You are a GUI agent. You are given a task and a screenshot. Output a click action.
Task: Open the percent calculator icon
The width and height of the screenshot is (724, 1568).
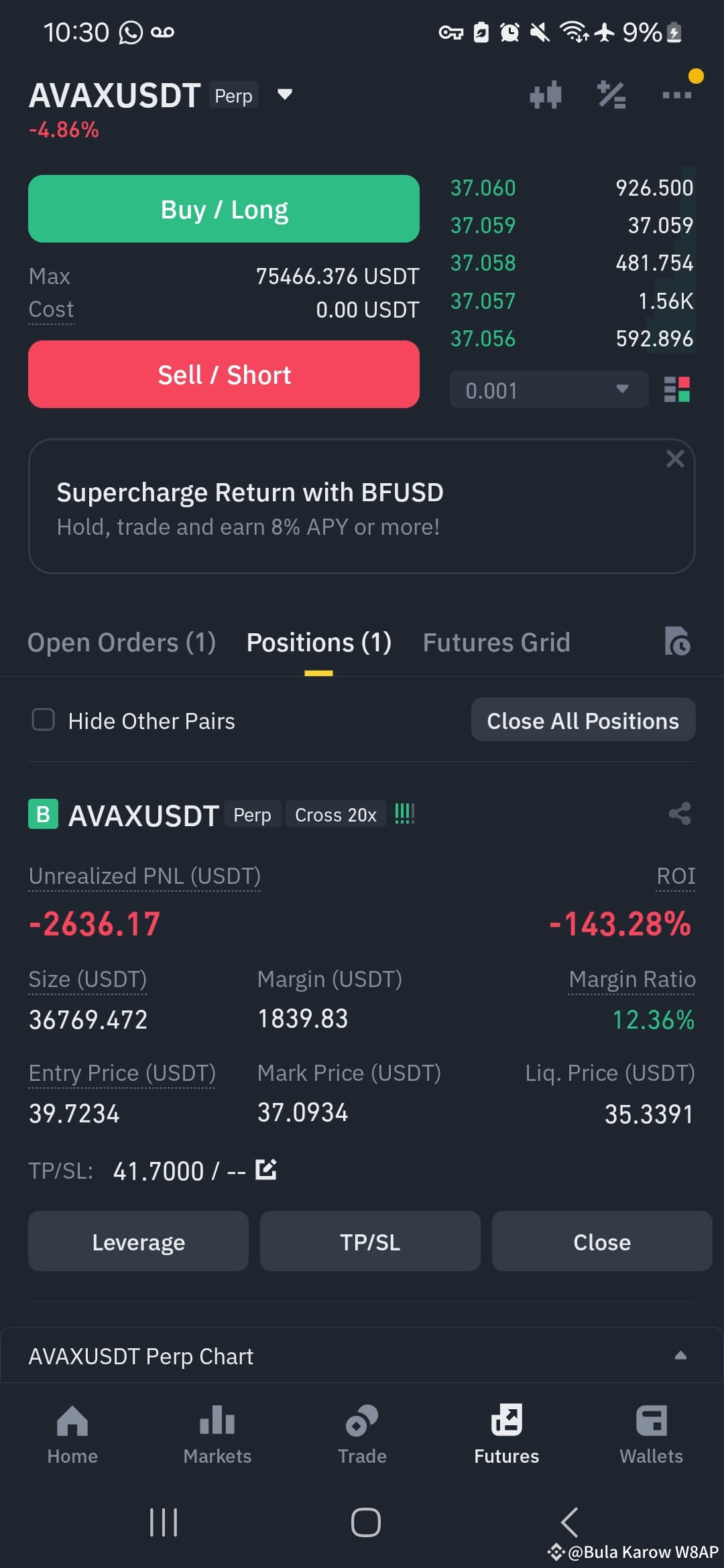[x=611, y=95]
